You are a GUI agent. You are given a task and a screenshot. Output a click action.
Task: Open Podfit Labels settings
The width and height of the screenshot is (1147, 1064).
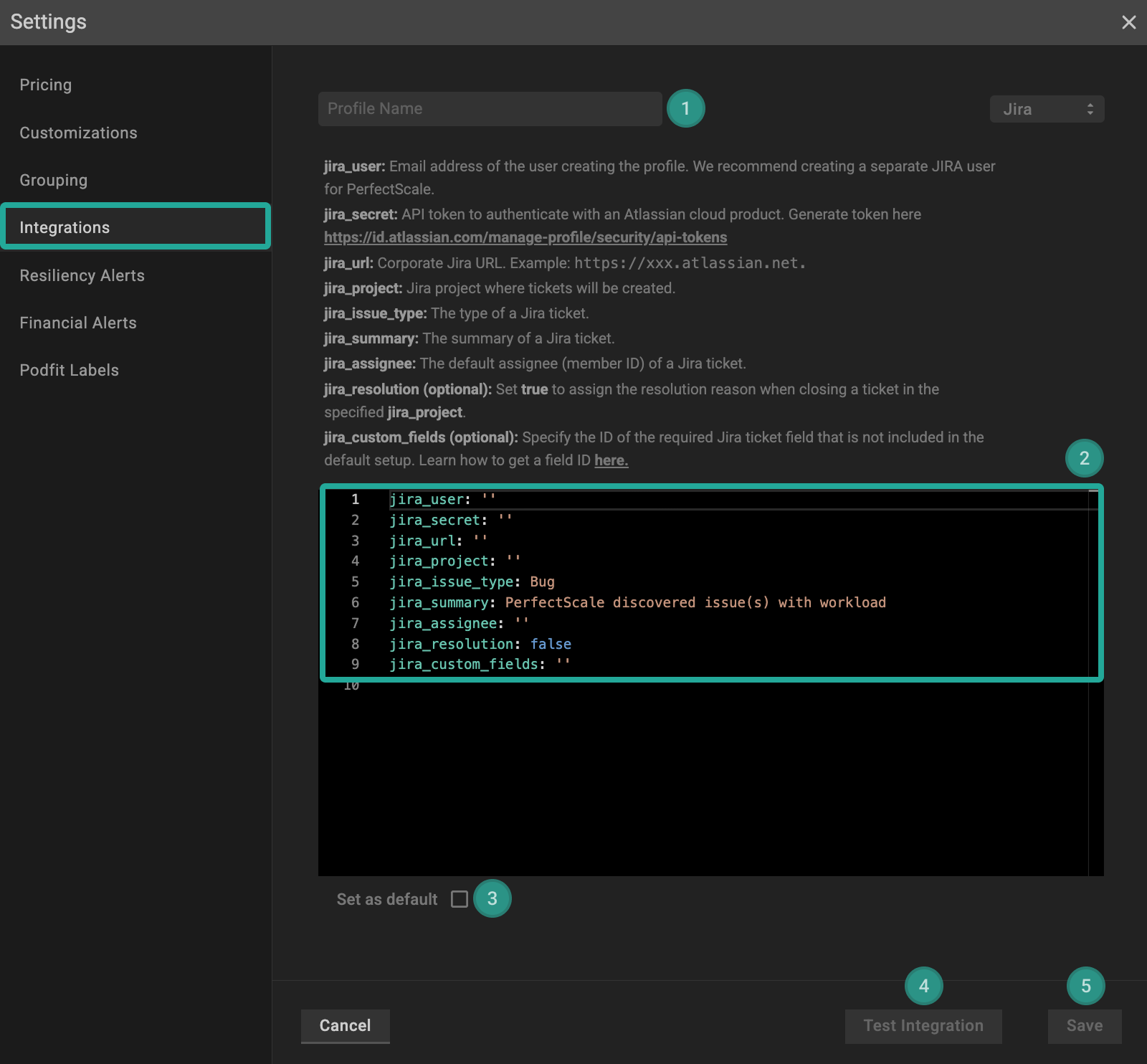[69, 370]
